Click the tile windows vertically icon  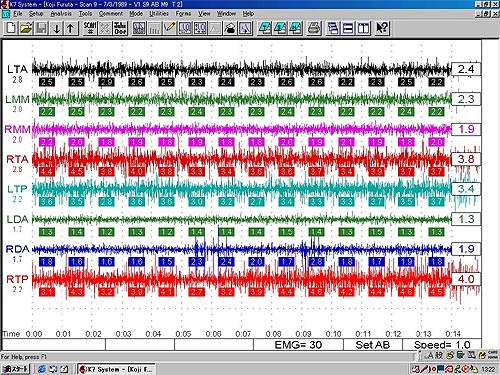point(363,28)
